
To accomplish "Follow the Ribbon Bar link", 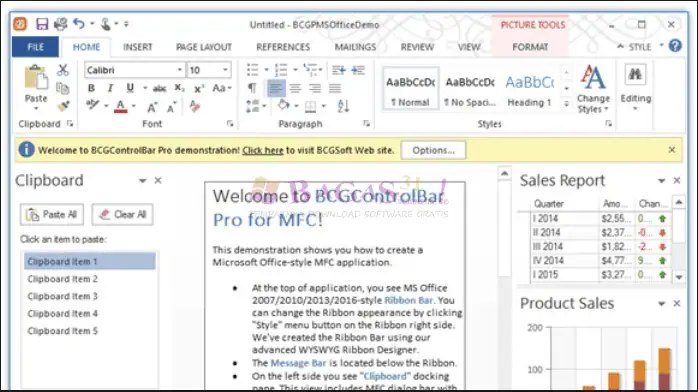I will (x=408, y=300).
